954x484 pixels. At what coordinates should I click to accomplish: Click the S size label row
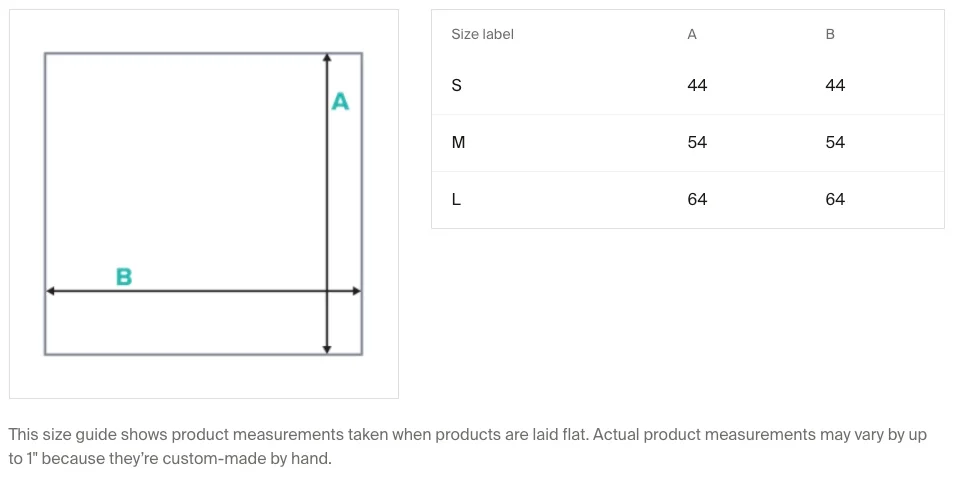click(x=457, y=86)
